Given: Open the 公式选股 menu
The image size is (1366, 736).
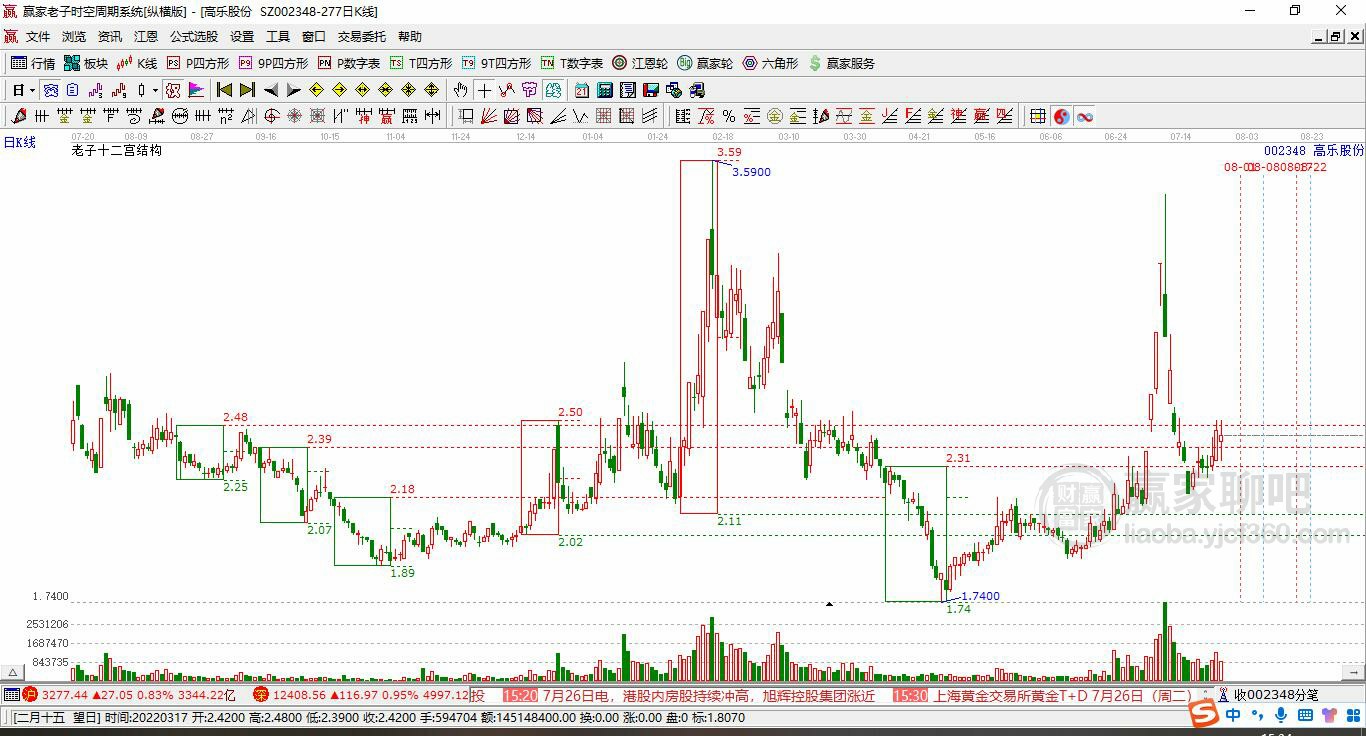Looking at the screenshot, I should [x=194, y=37].
